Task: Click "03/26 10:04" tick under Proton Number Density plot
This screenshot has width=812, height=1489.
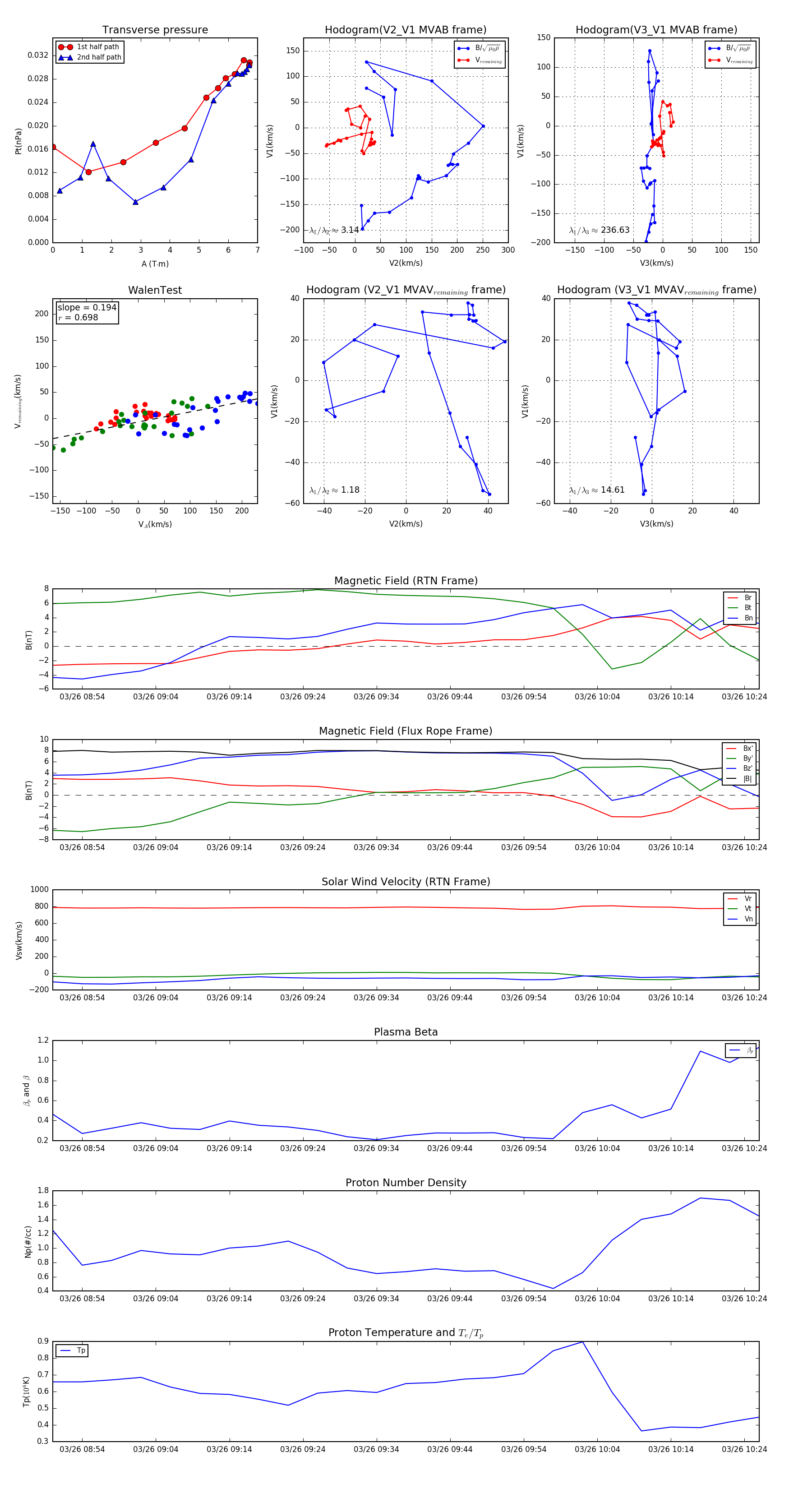Action: pyautogui.click(x=597, y=1298)
